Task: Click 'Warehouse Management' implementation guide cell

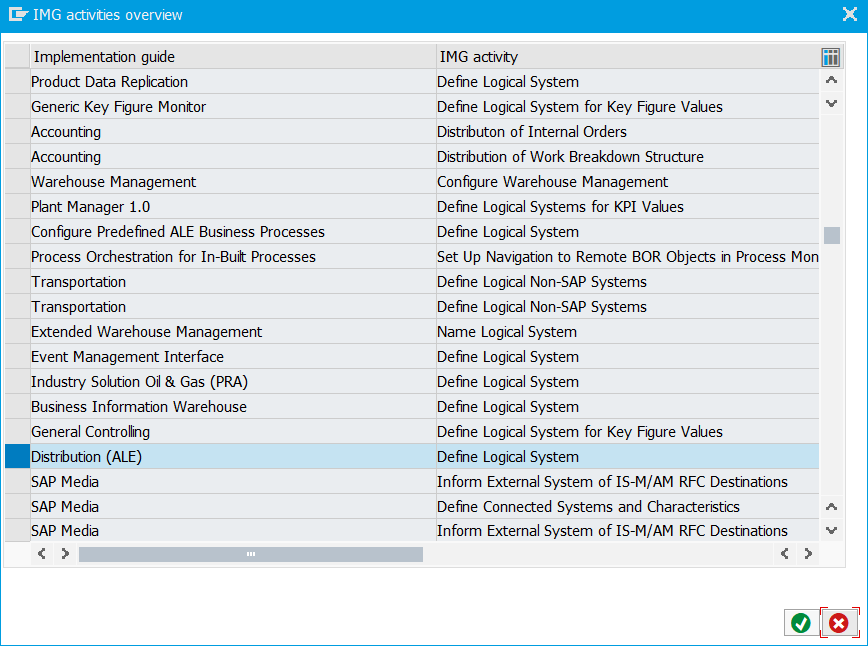Action: coord(233,182)
